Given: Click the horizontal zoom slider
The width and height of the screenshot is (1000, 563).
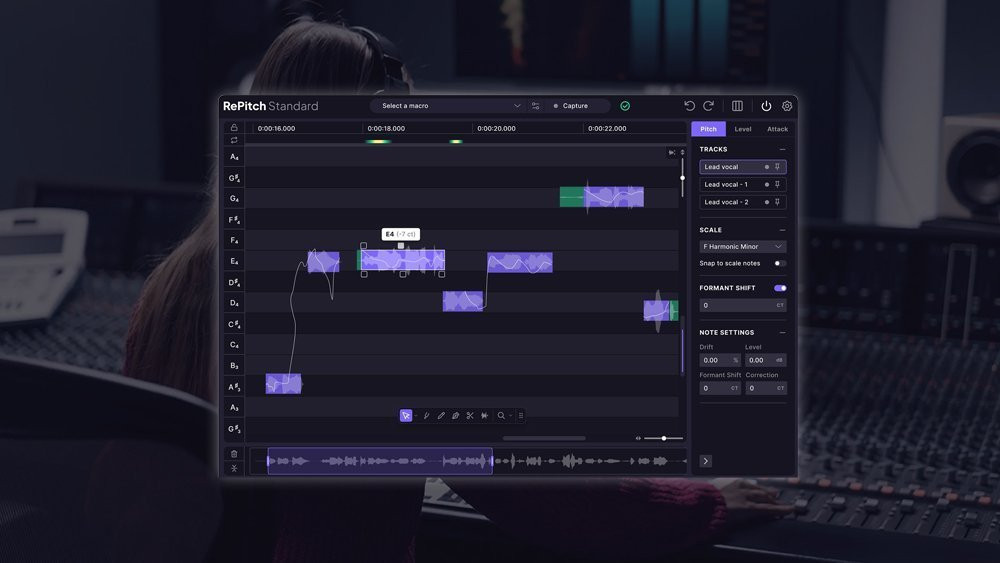Looking at the screenshot, I should (664, 438).
